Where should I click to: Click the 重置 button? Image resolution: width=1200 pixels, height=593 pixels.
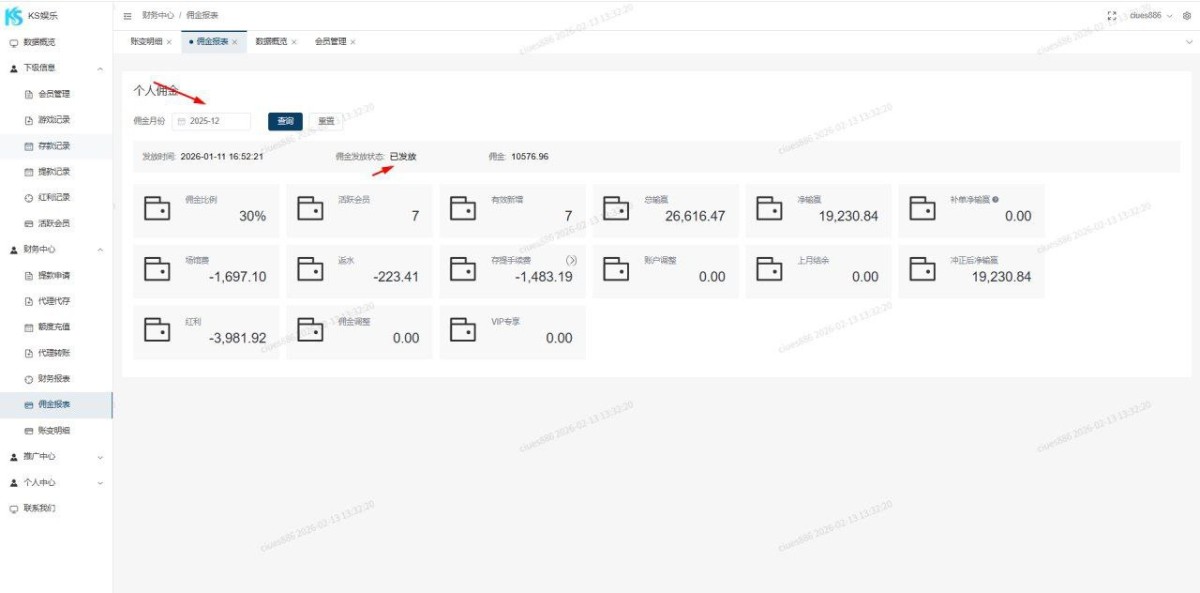point(326,121)
